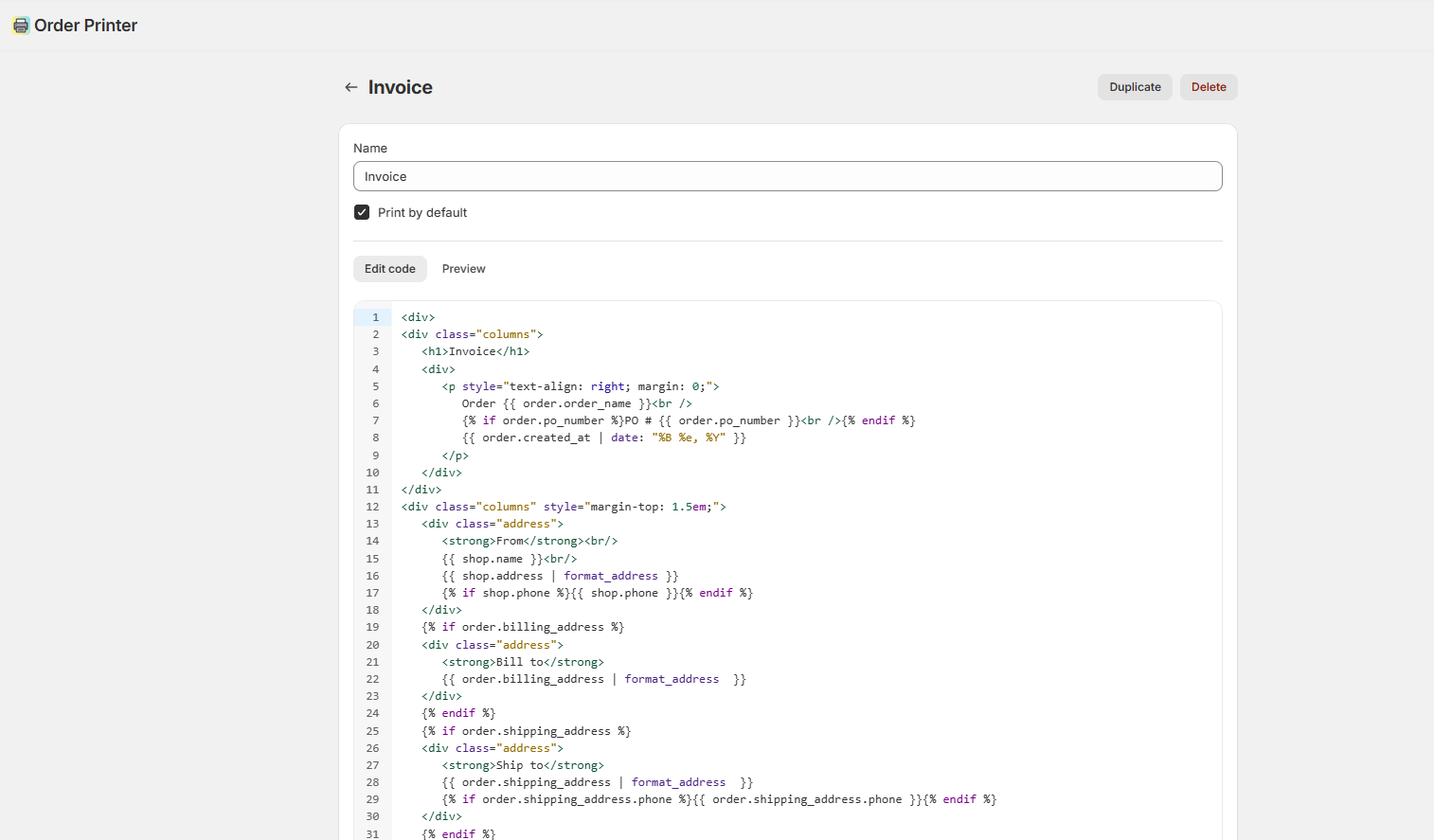Screen dimensions: 1434x840
Task: Click the Invoice page heading
Action: [x=400, y=87]
